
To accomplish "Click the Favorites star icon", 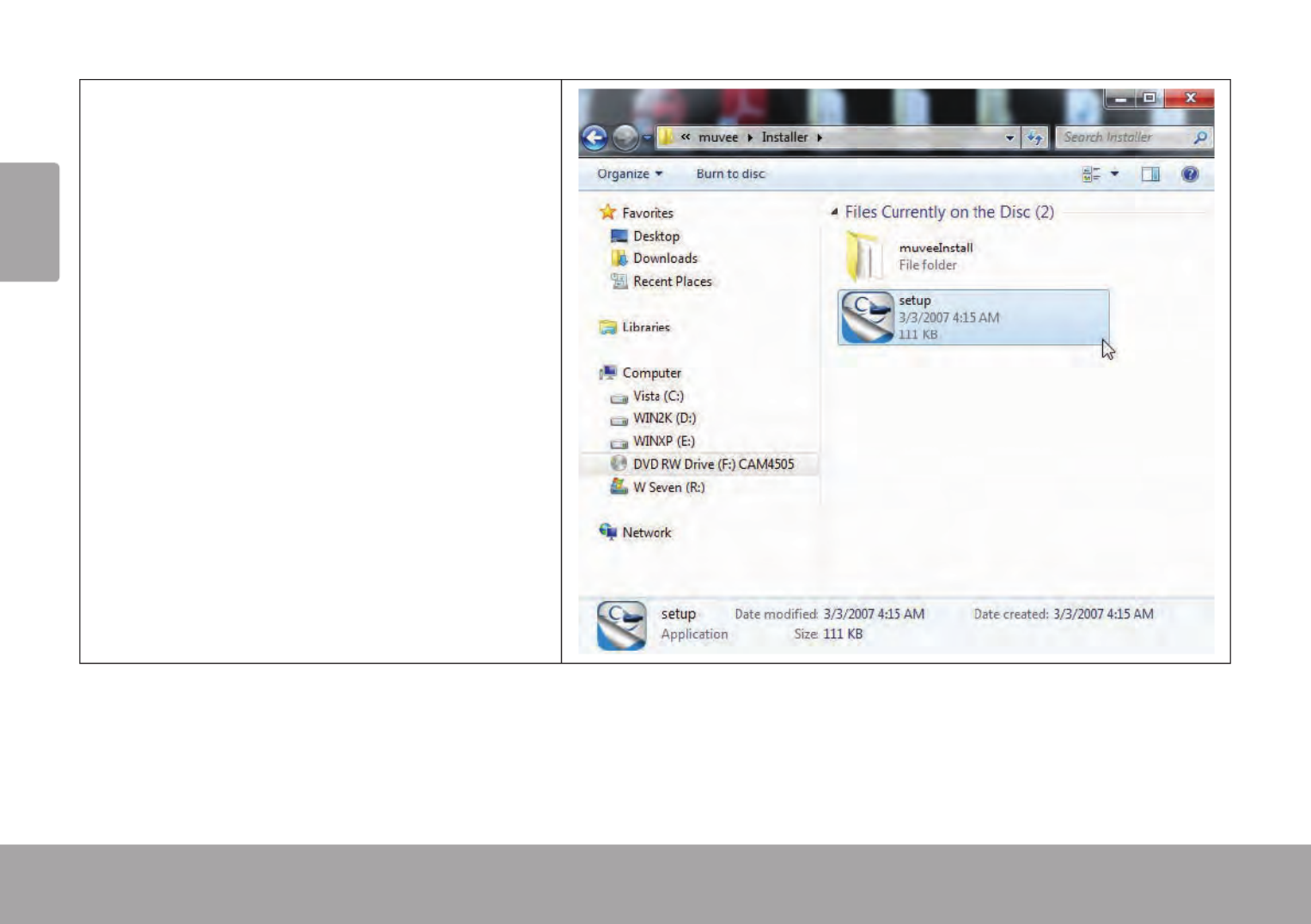I will pos(608,212).
